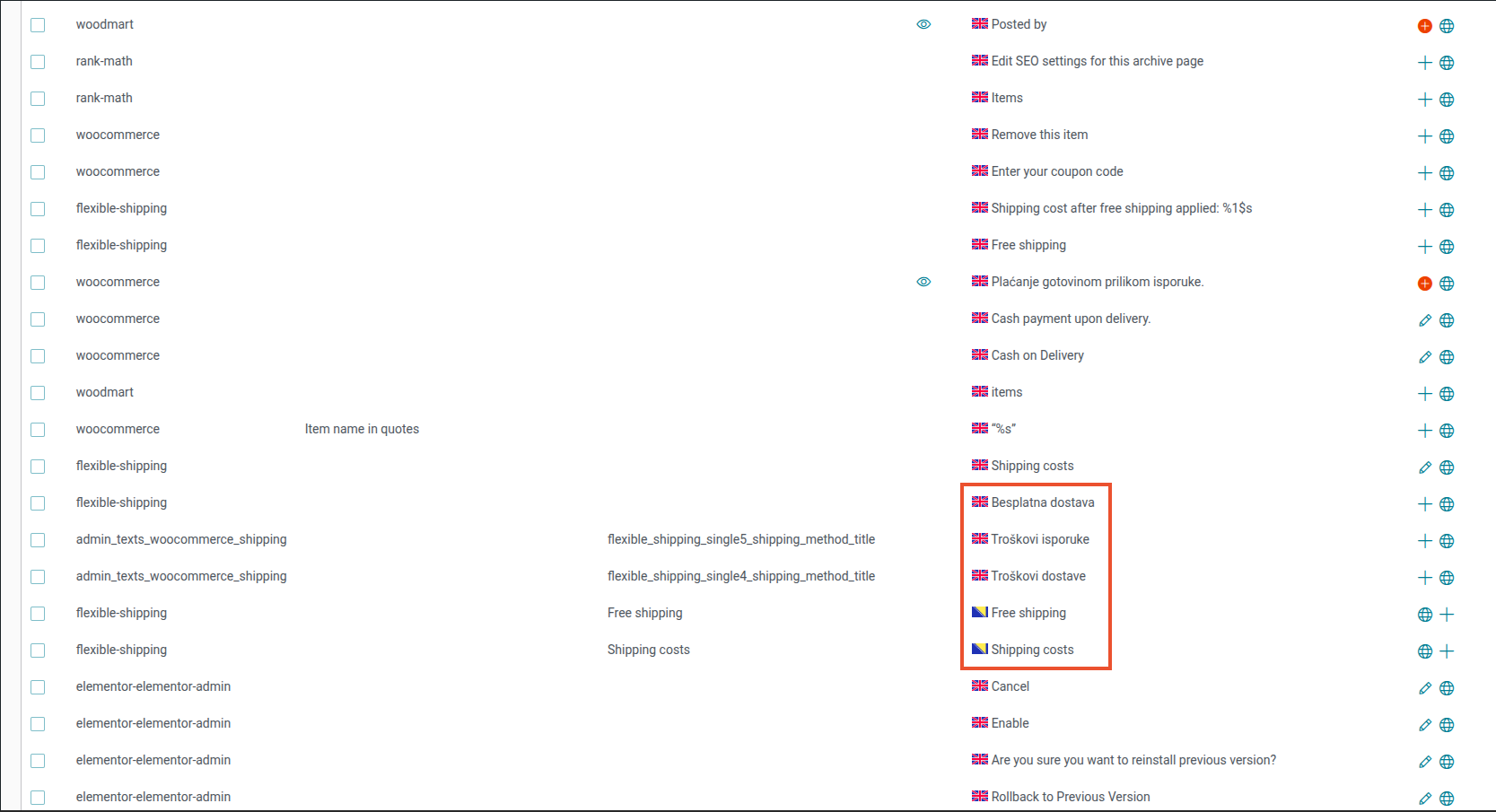Tick the checkbox for "Remove this item" row

click(x=38, y=135)
